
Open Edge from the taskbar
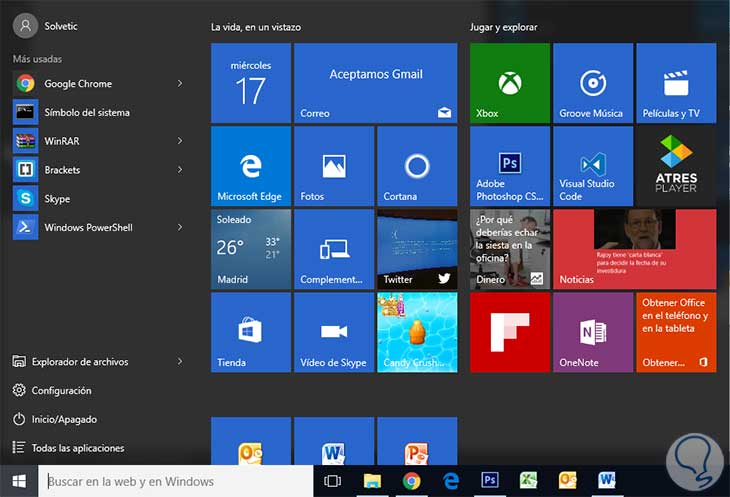[x=451, y=481]
